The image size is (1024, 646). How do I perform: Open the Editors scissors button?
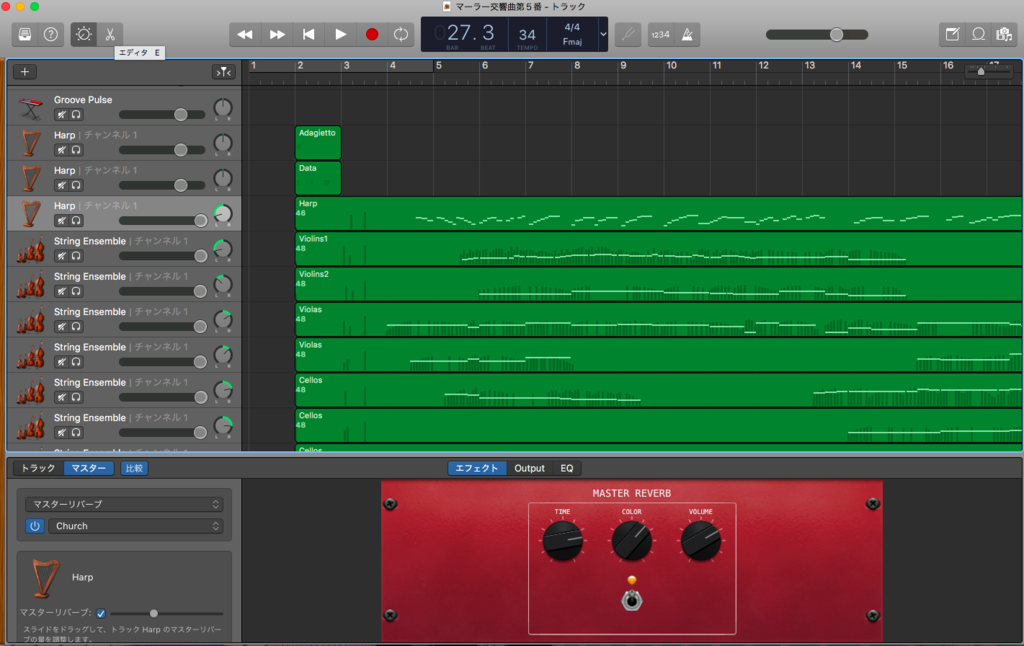110,34
